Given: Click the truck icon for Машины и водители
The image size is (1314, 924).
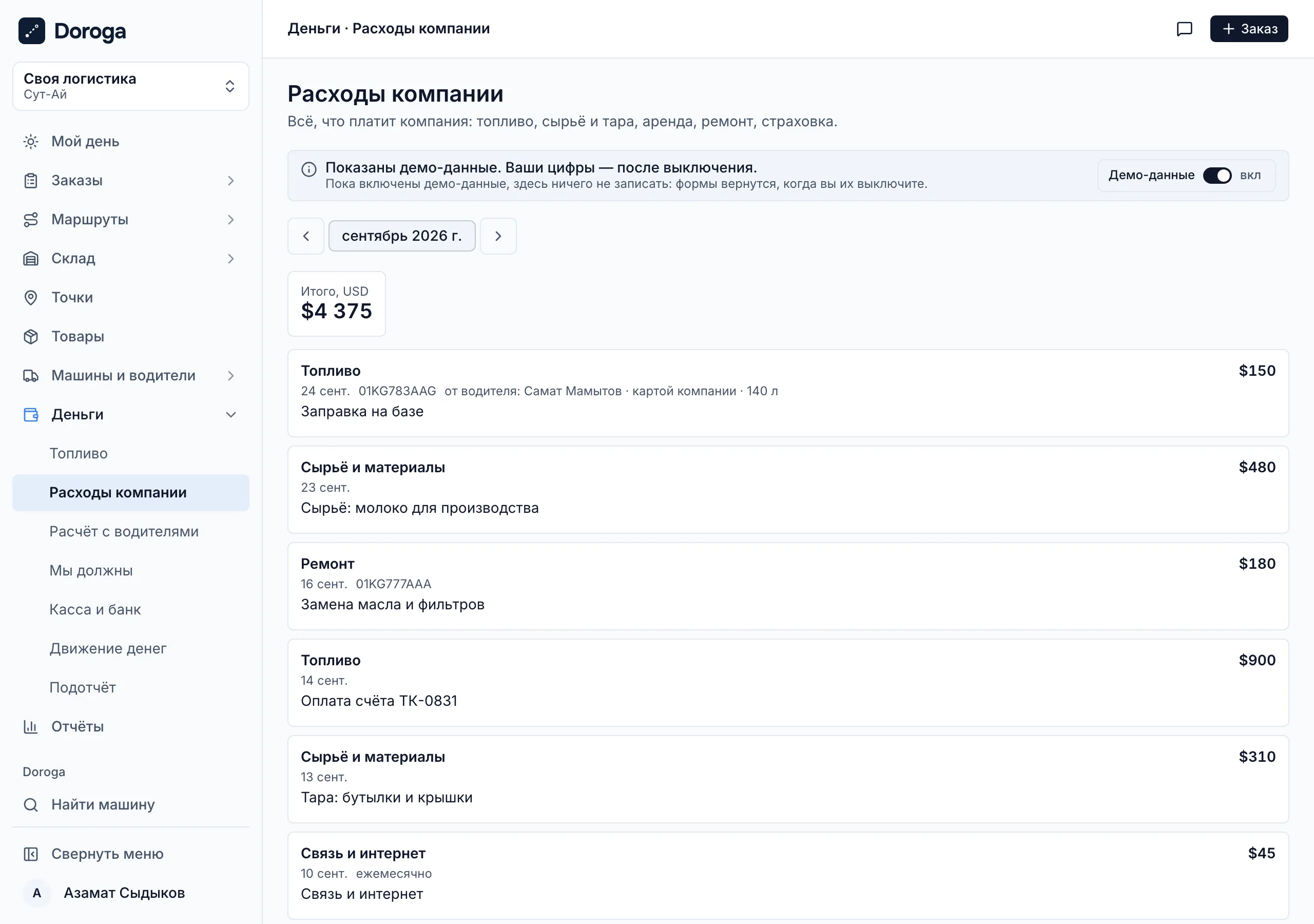Looking at the screenshot, I should [x=31, y=376].
